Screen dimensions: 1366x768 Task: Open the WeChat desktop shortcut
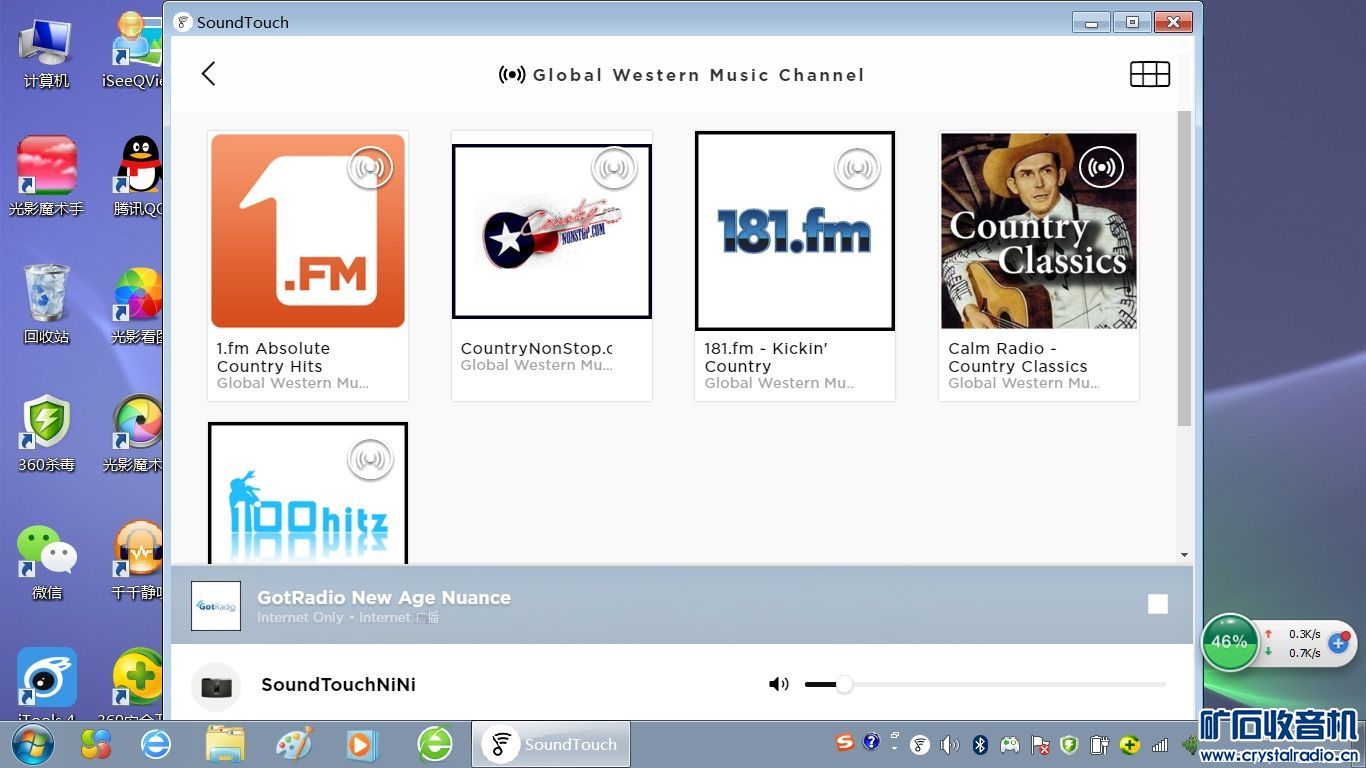click(x=46, y=561)
